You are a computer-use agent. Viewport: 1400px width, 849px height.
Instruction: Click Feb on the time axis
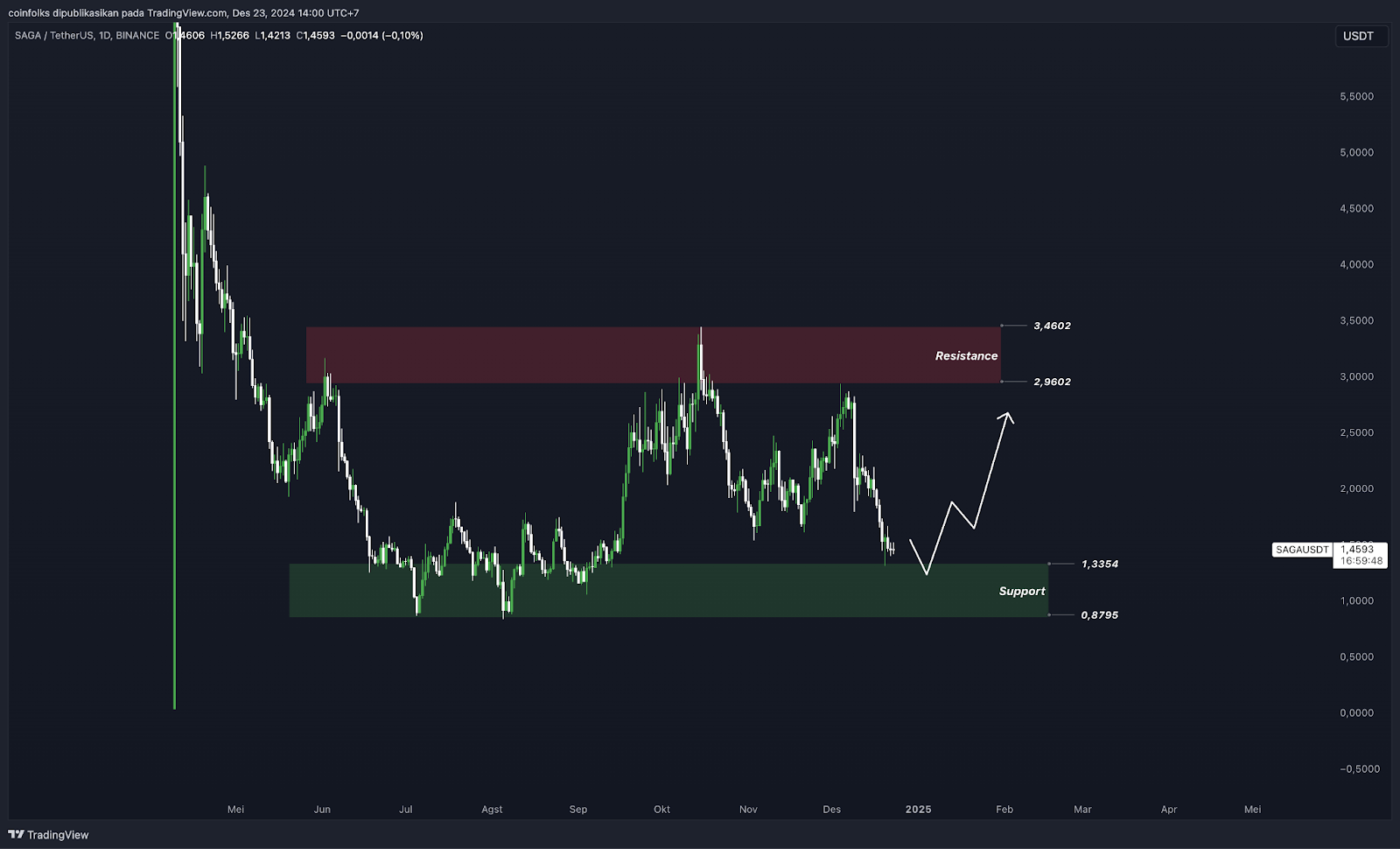1004,810
